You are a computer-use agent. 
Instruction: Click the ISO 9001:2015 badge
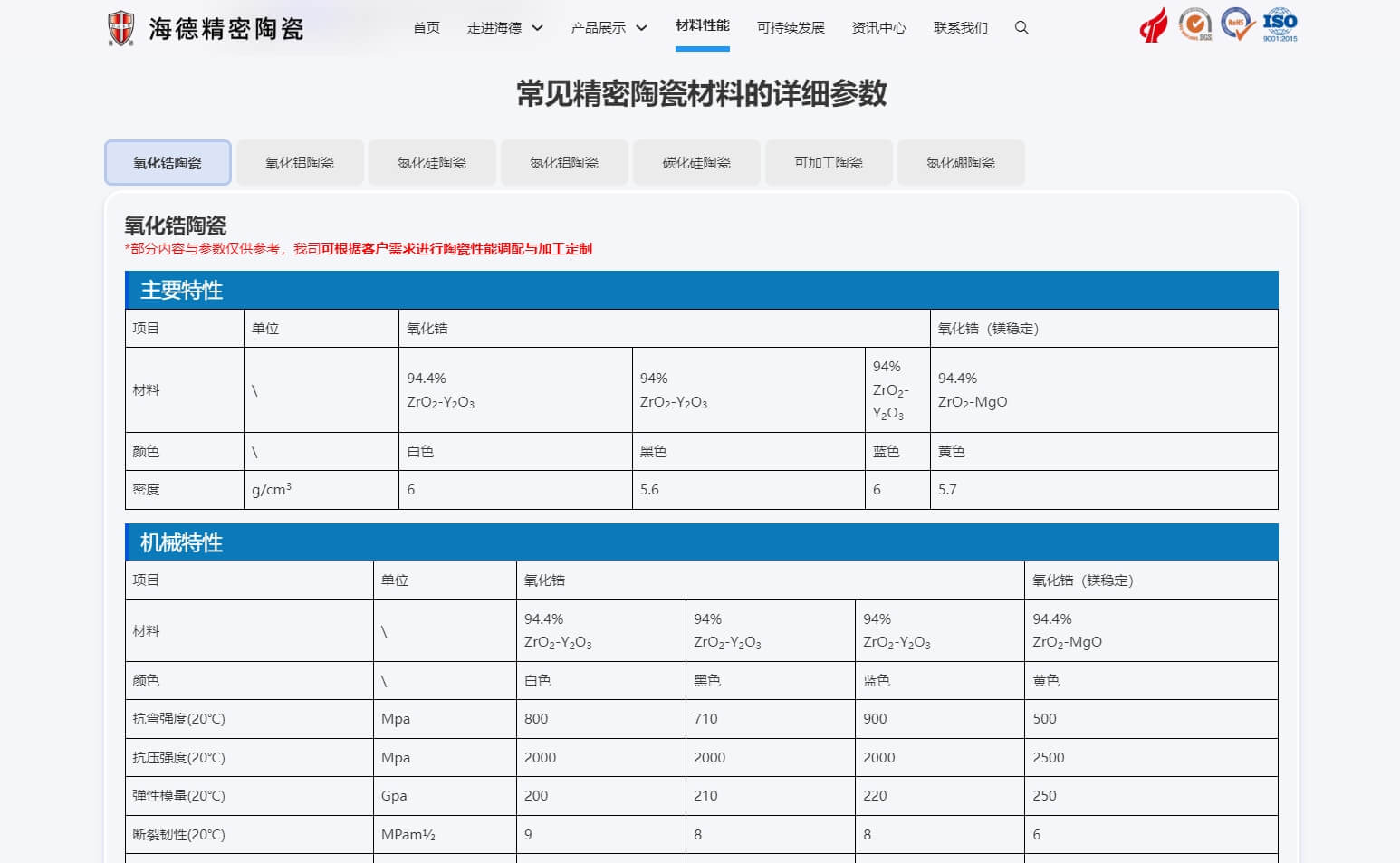point(1280,24)
